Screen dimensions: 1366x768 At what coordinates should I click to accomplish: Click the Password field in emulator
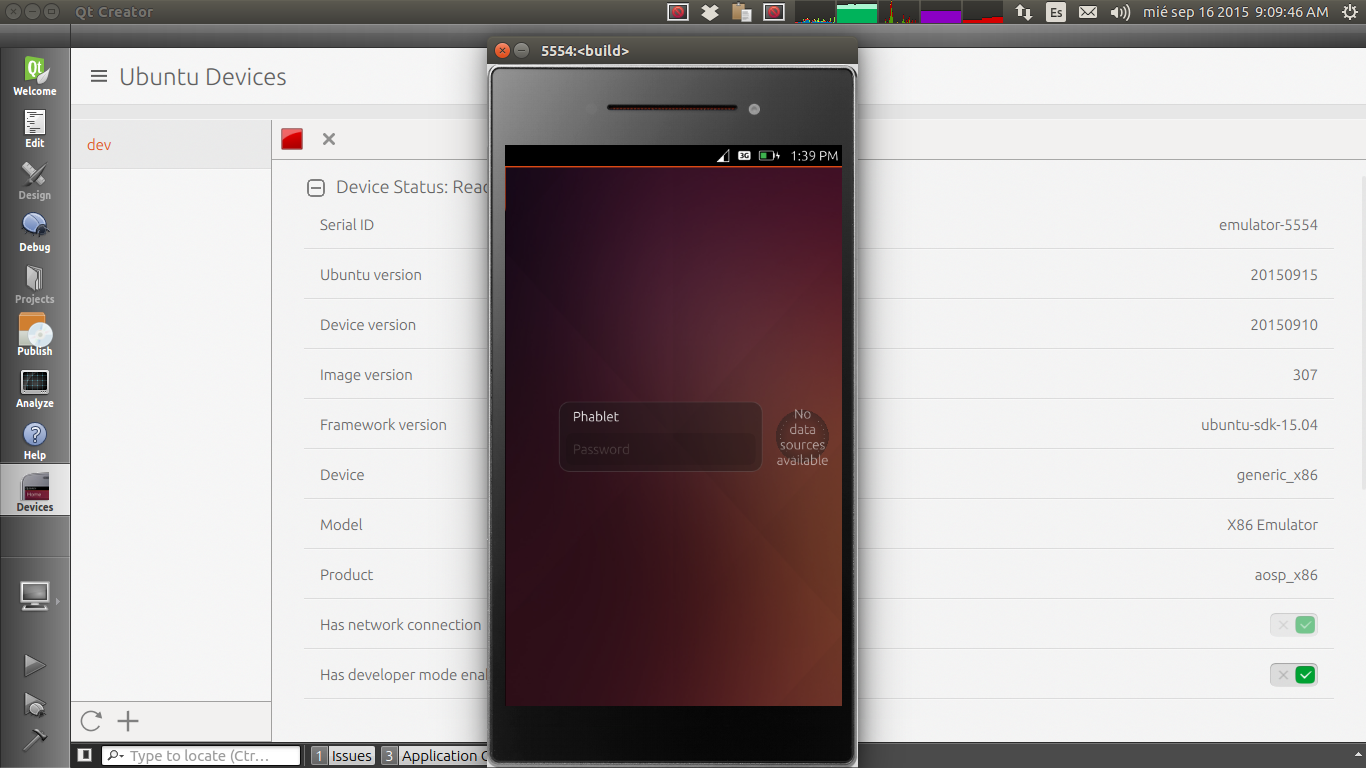click(660, 450)
